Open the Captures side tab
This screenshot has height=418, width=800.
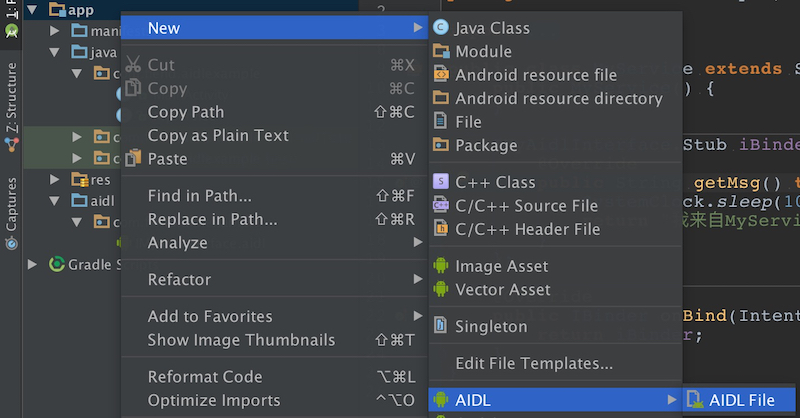click(x=11, y=213)
